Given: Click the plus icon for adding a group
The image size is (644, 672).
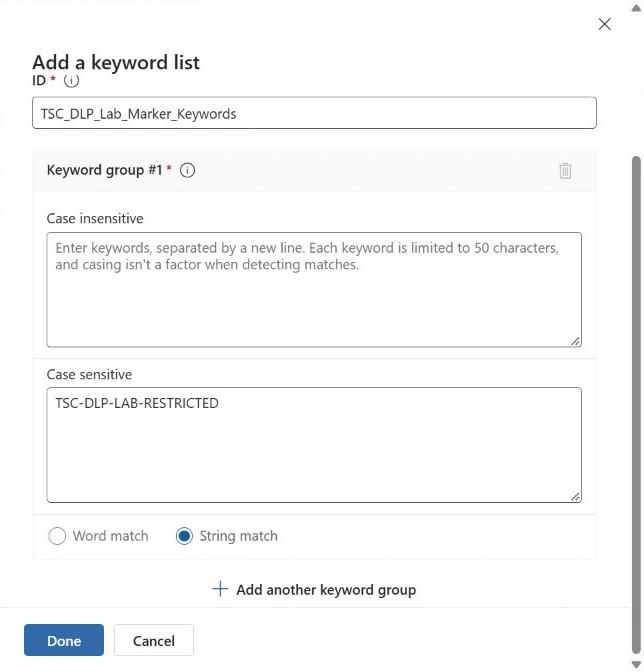Looking at the screenshot, I should (x=220, y=589).
